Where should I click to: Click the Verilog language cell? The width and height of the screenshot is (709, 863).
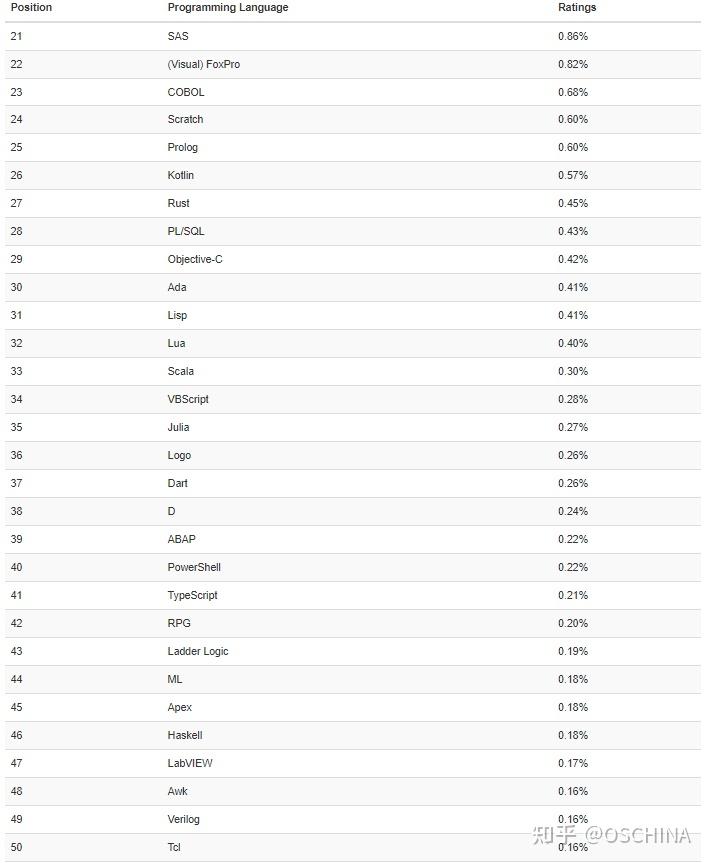[x=183, y=819]
